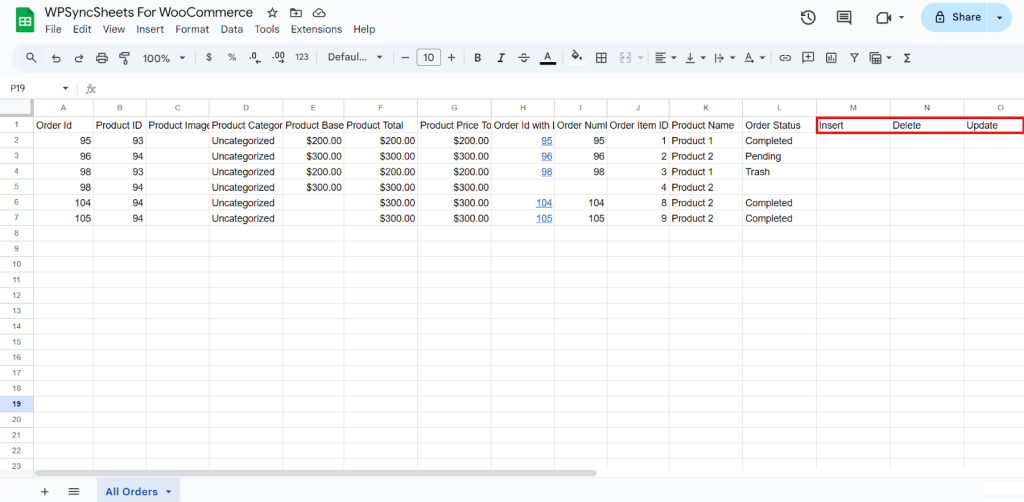
Task: Activate the paint format tool
Action: (x=124, y=58)
